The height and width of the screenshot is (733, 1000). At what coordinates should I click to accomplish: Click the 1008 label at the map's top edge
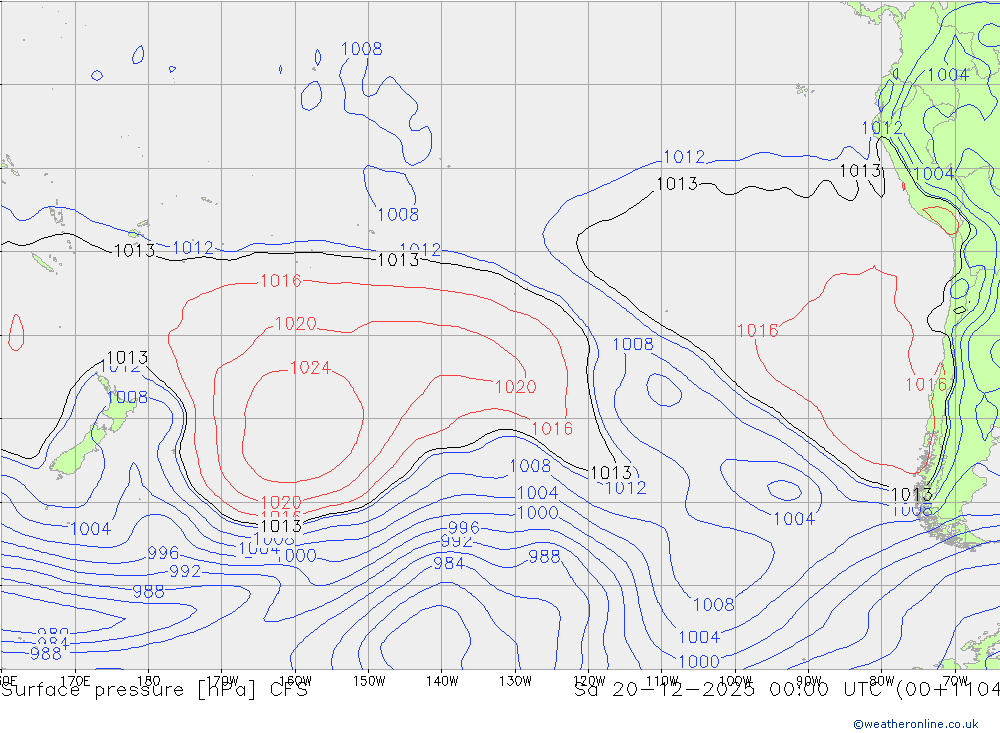coord(362,48)
